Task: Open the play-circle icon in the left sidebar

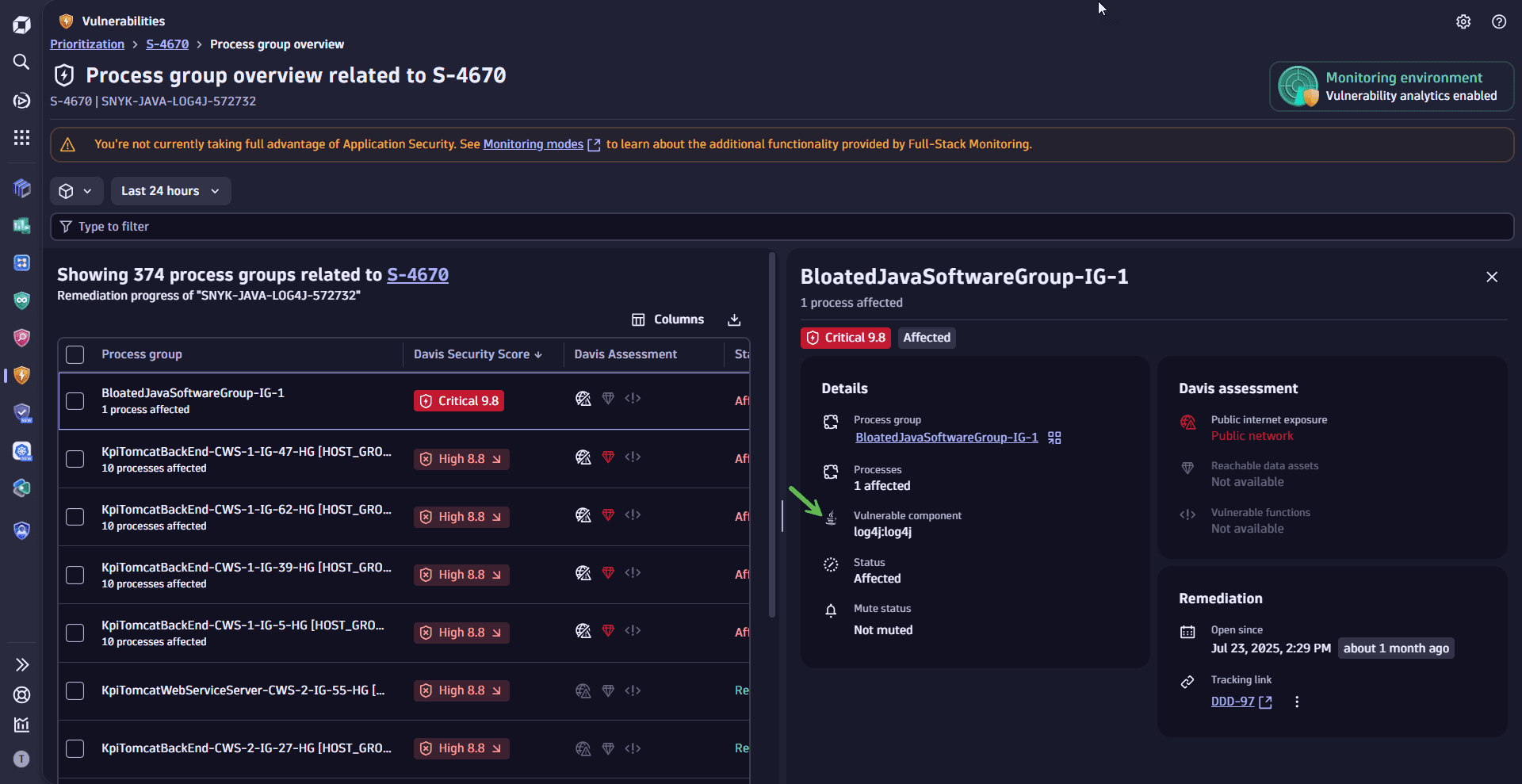Action: point(21,101)
